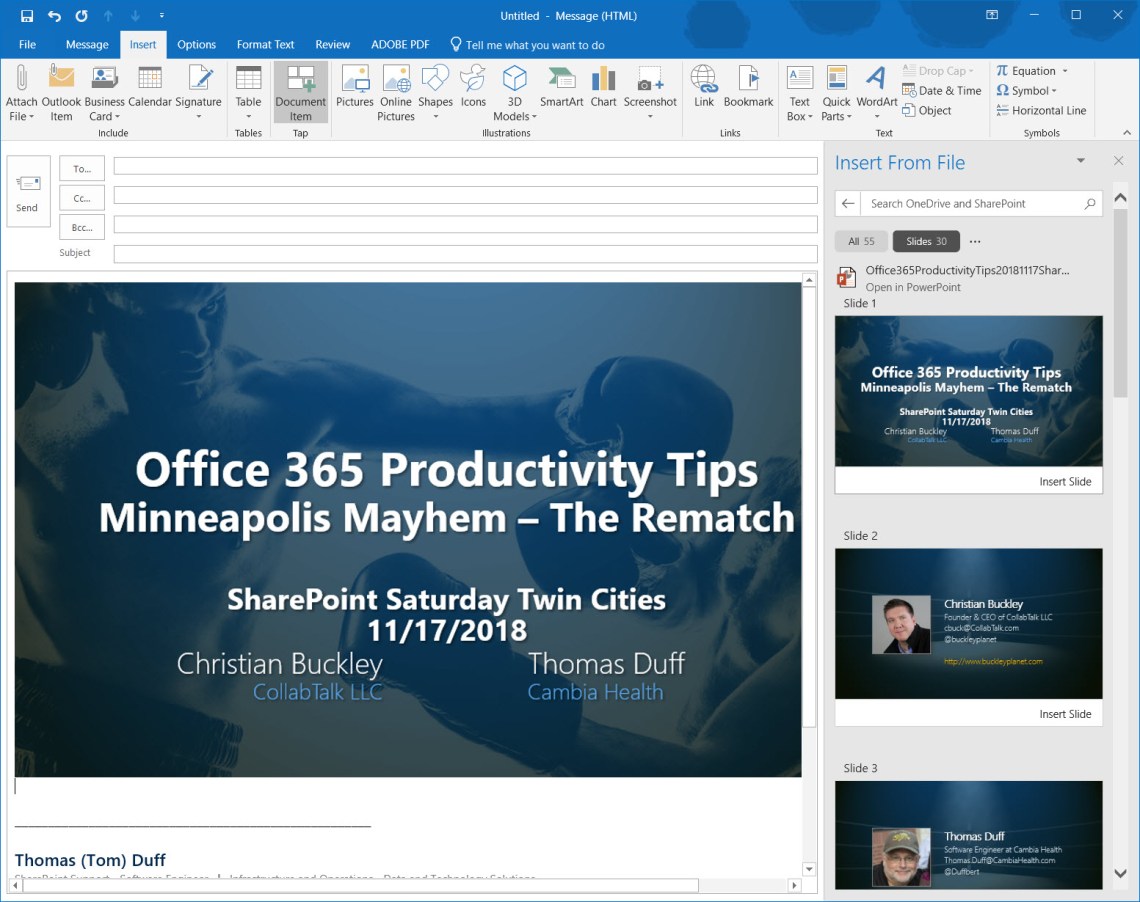Open the File menu
Viewport: 1140px width, 902px height.
[27, 44]
